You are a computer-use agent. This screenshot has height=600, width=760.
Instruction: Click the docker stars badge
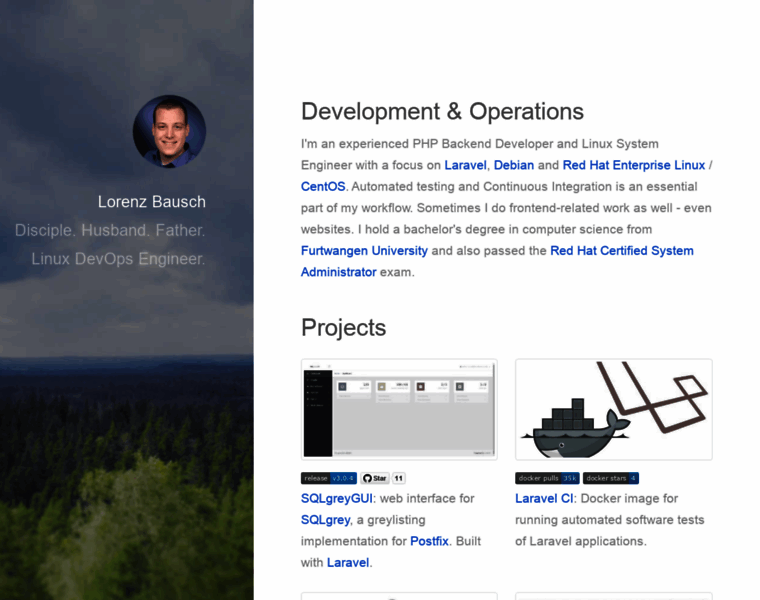point(610,478)
